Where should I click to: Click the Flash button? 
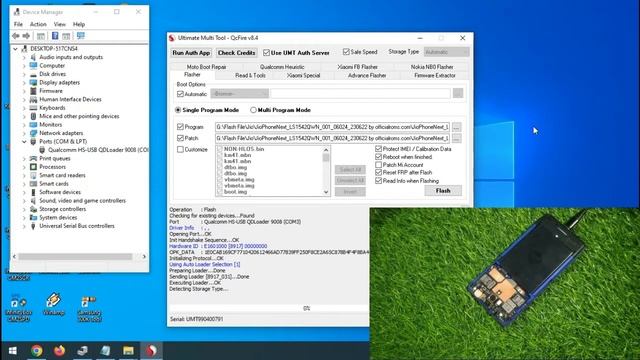(x=443, y=191)
